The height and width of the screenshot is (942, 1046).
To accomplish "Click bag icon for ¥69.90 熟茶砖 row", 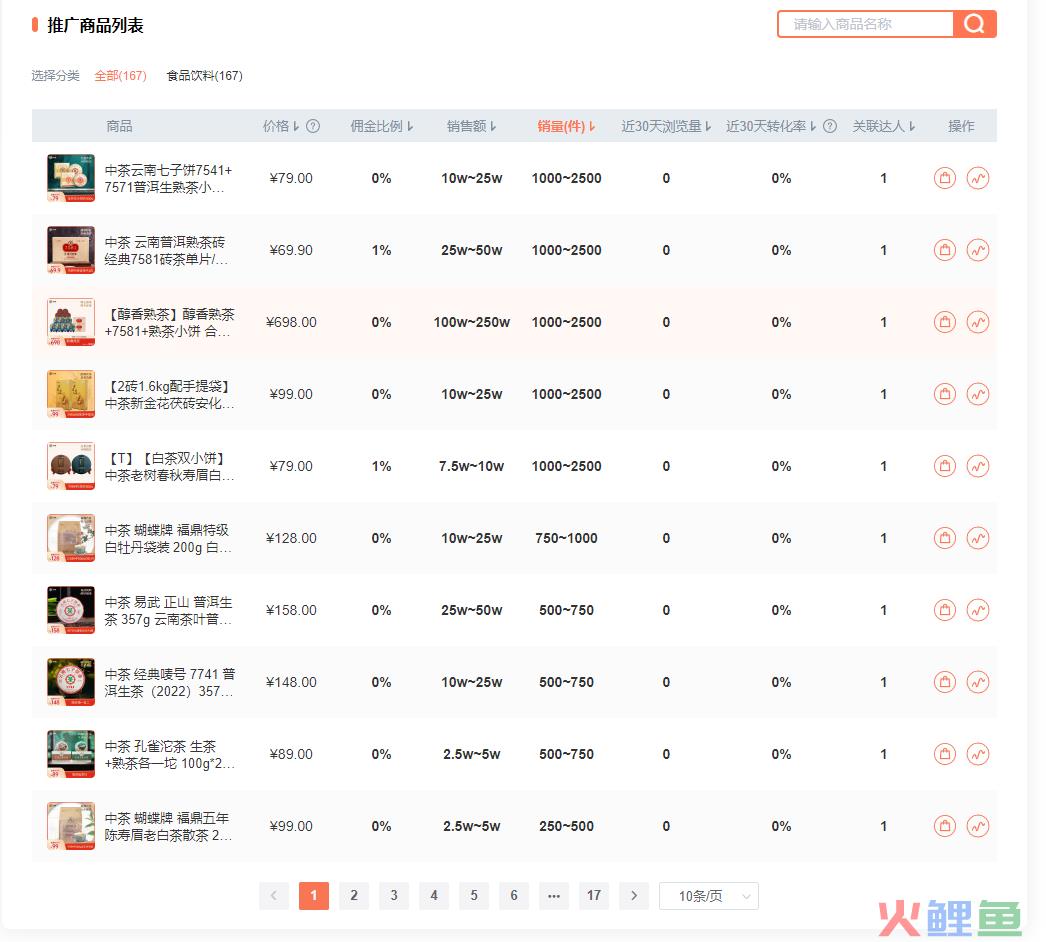I will (x=945, y=250).
